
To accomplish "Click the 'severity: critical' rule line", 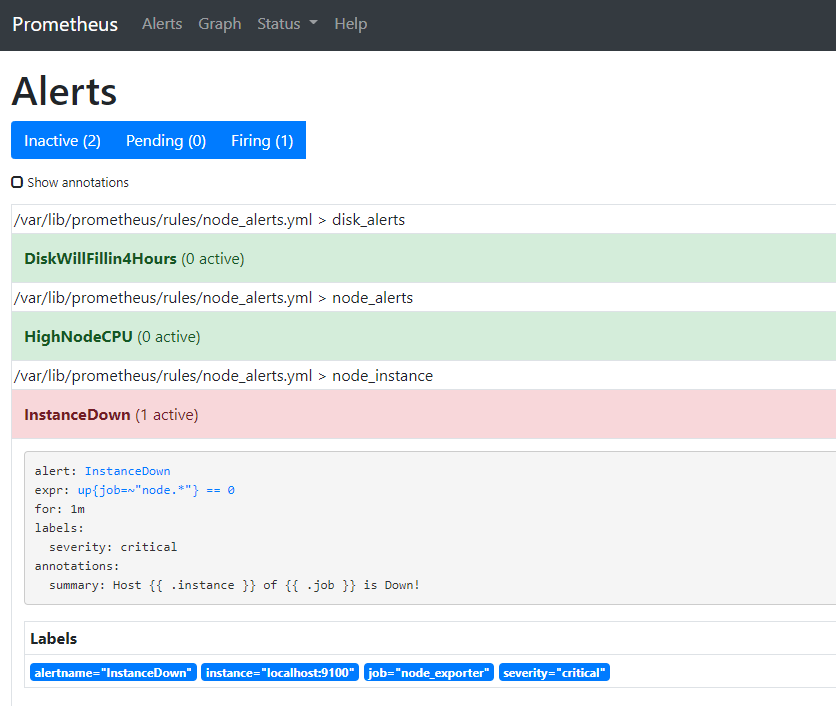I will point(113,547).
